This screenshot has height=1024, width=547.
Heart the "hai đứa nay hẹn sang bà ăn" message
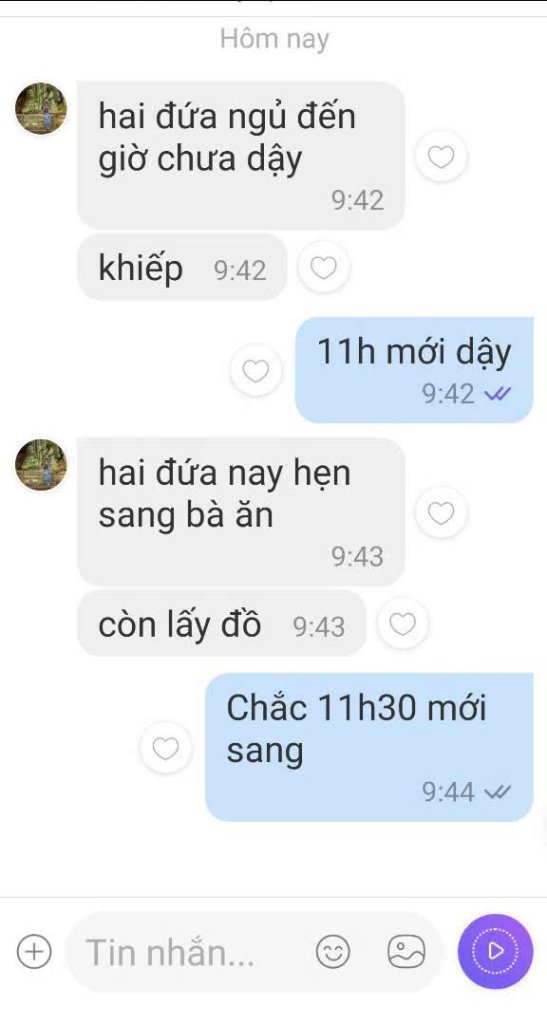coord(441,513)
